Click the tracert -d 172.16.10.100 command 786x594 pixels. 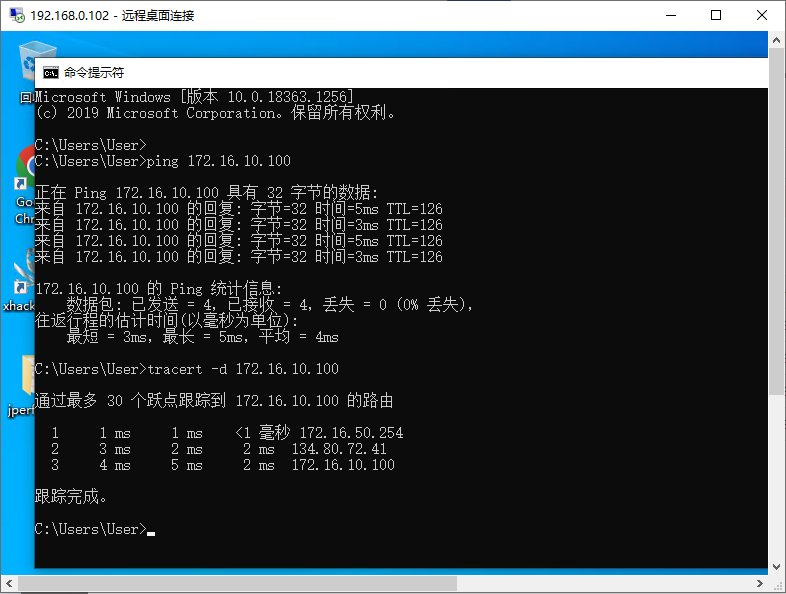point(186,369)
